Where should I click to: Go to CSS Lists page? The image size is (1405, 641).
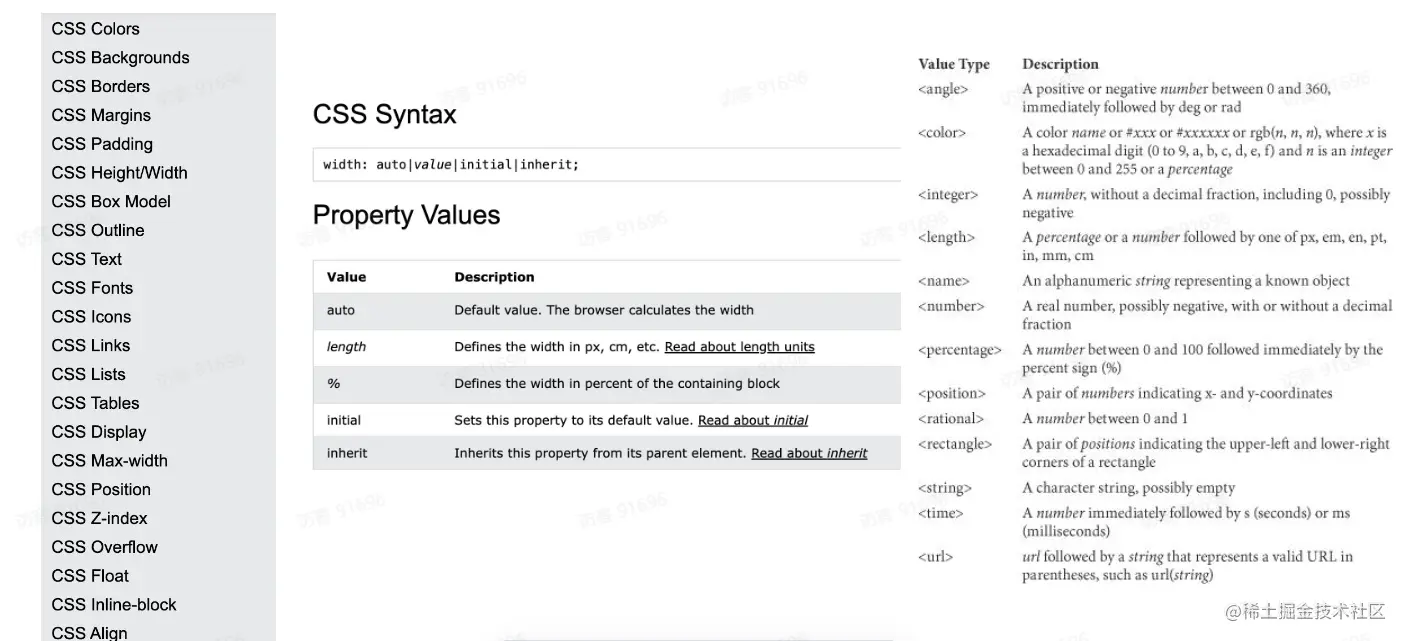point(88,374)
